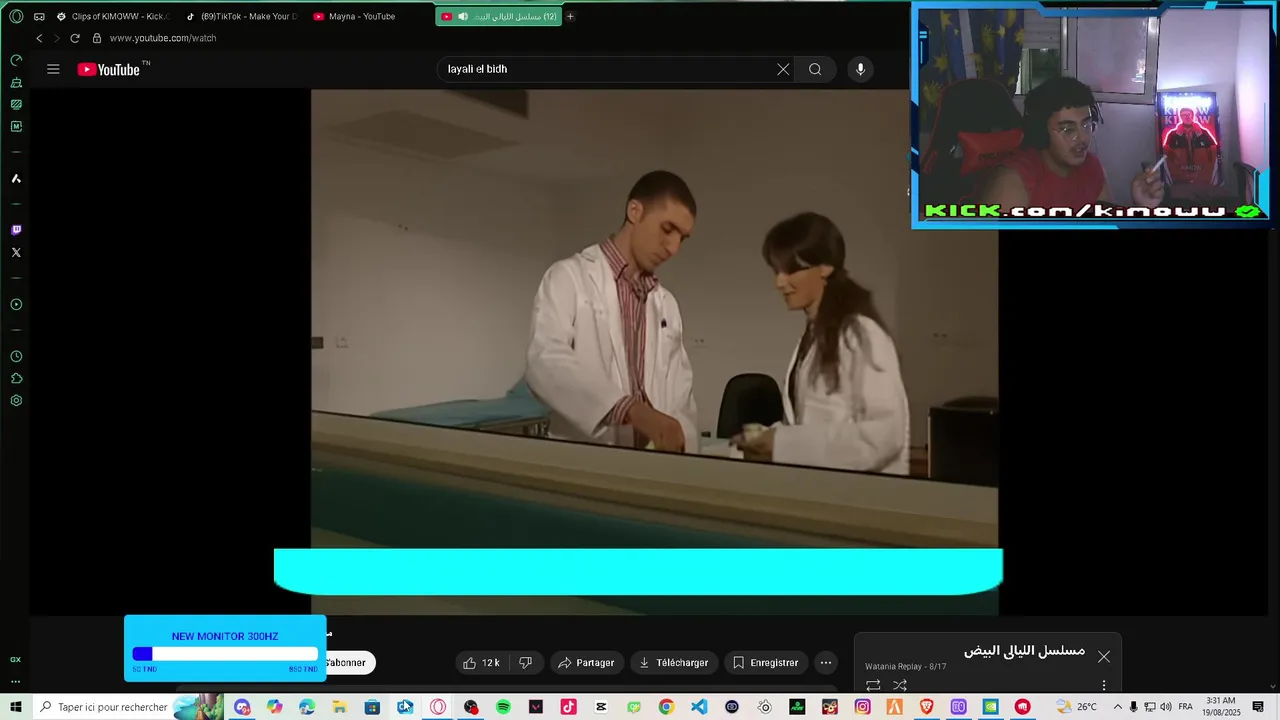Screen dimensions: 1280x720
Task: Like the video with 12 k likes
Action: [481, 663]
